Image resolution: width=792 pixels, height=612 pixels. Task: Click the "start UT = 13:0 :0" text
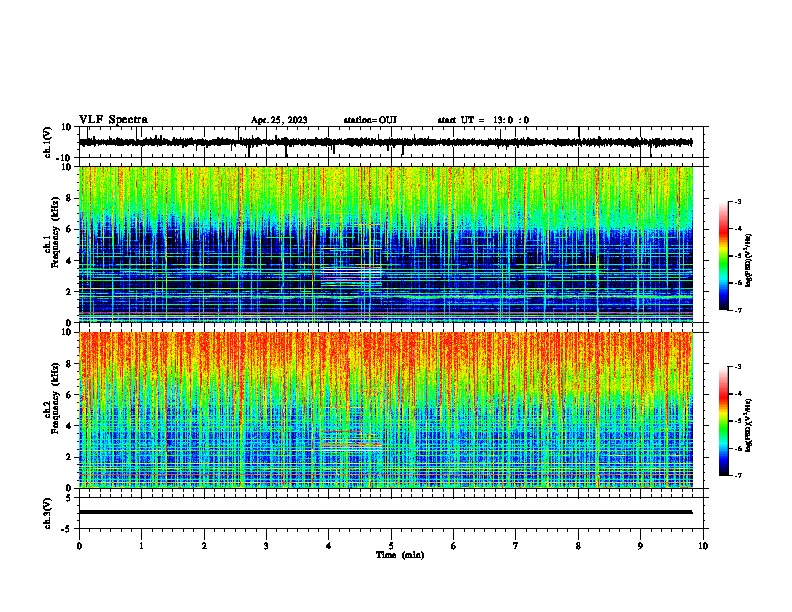[x=483, y=120]
